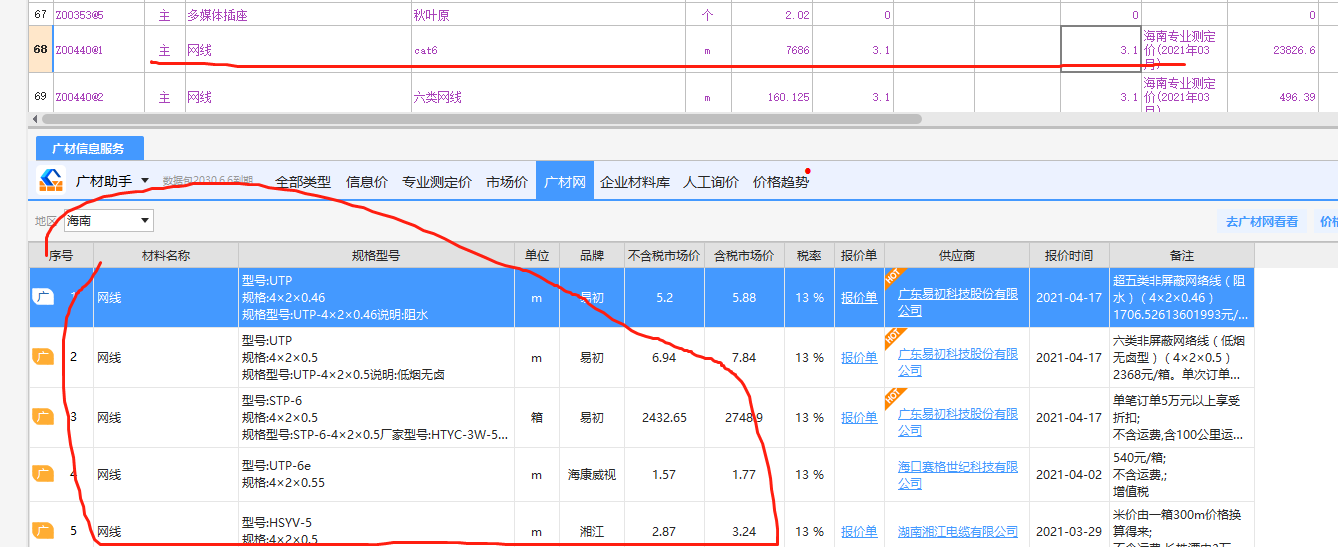This screenshot has height=547, width=1338.
Task: Click the 1.57 tax-exclusive price cell
Action: coord(664,475)
